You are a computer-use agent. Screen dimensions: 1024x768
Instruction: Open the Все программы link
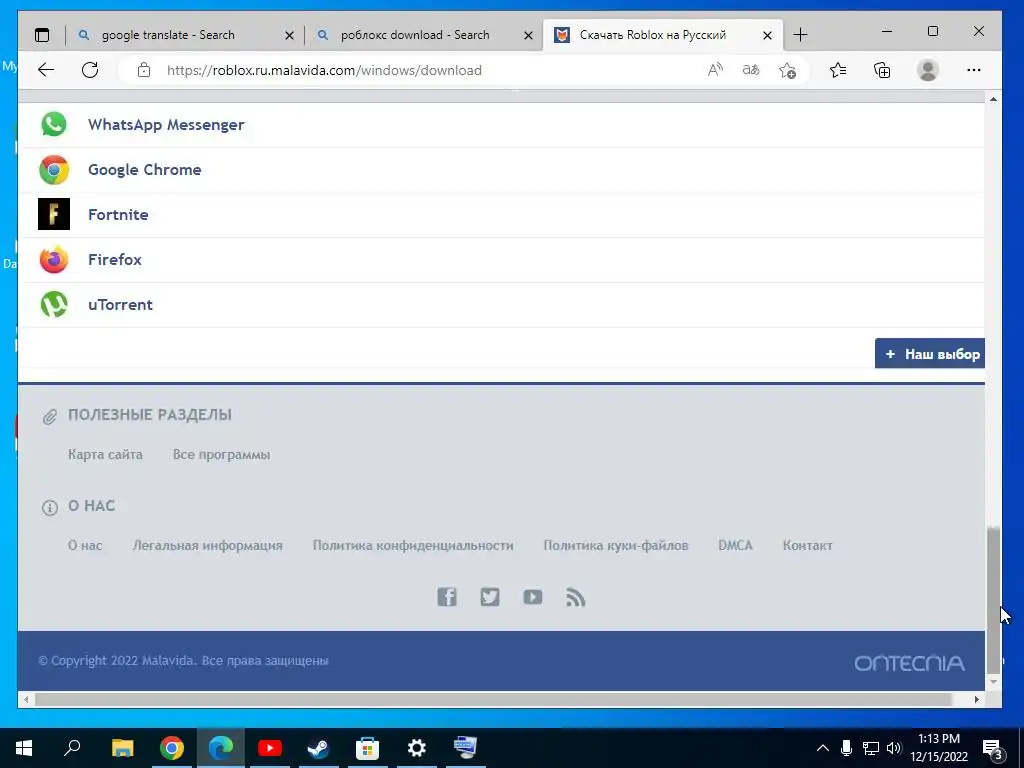221,455
